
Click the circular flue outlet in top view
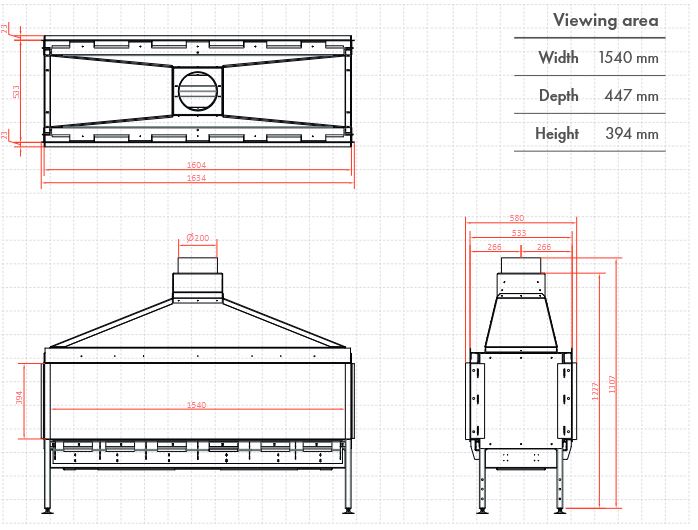[x=196, y=91]
